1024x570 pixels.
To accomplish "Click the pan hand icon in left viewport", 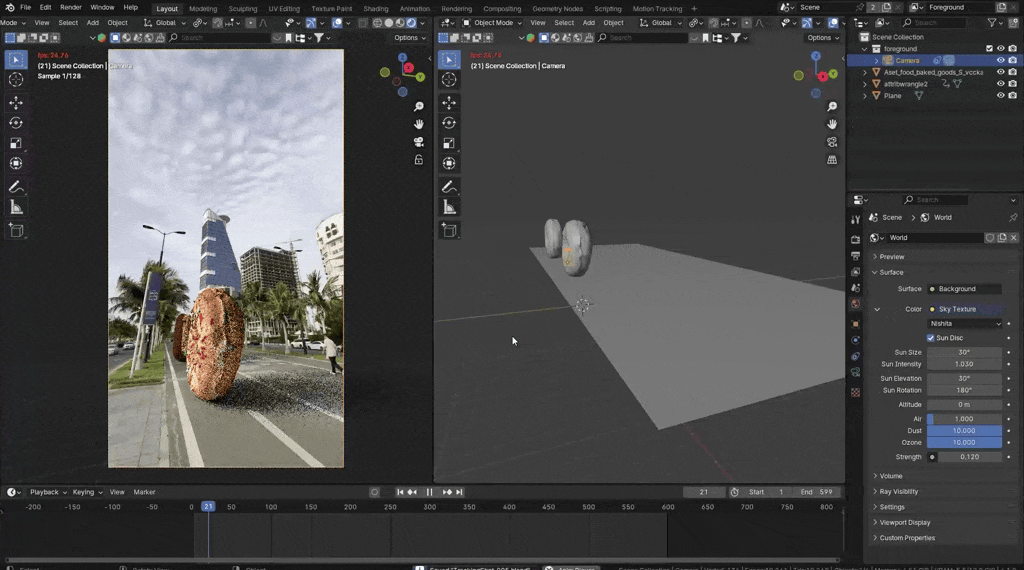I will [x=418, y=124].
